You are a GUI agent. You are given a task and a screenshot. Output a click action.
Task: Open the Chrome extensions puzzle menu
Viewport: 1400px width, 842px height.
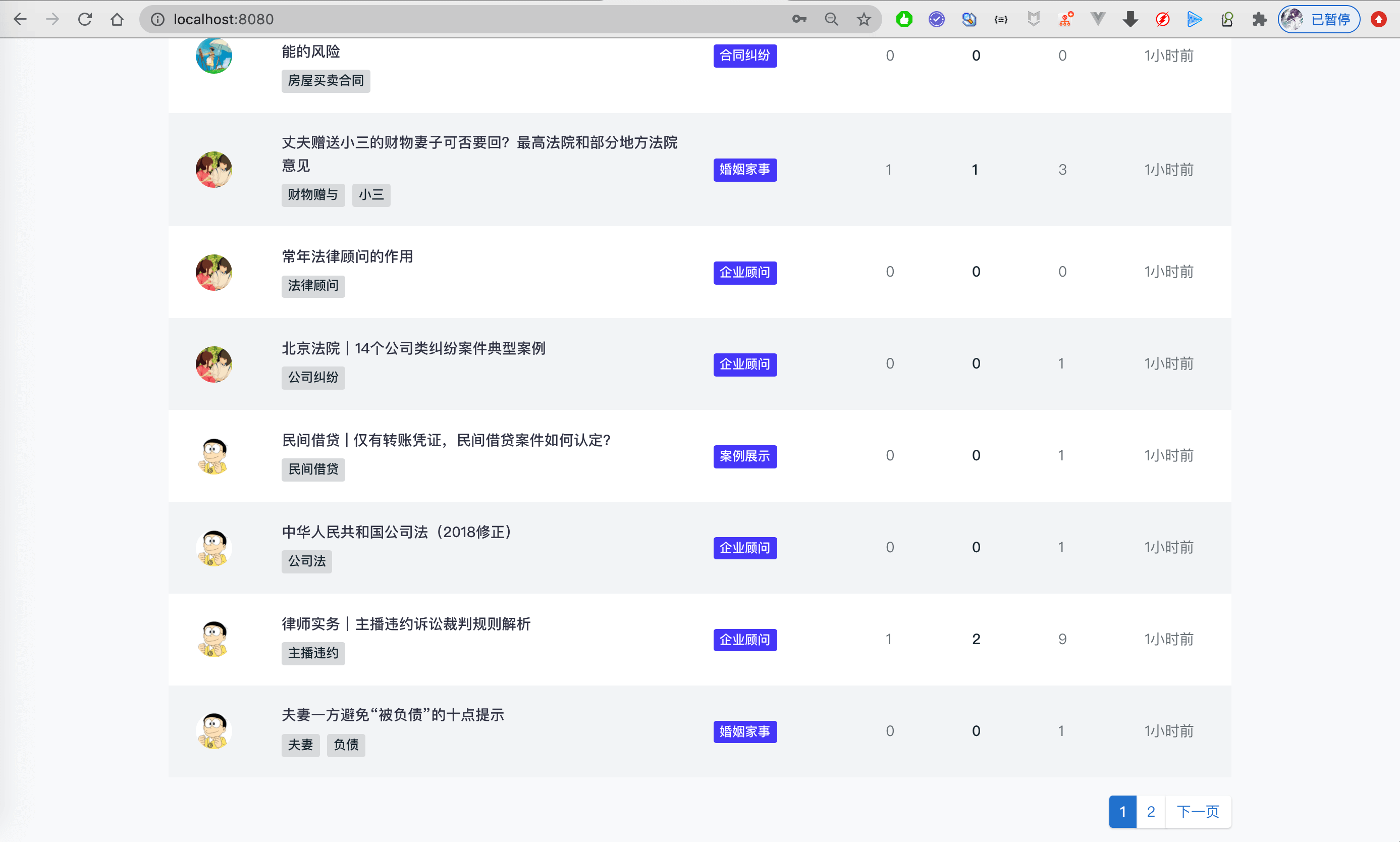1259,19
